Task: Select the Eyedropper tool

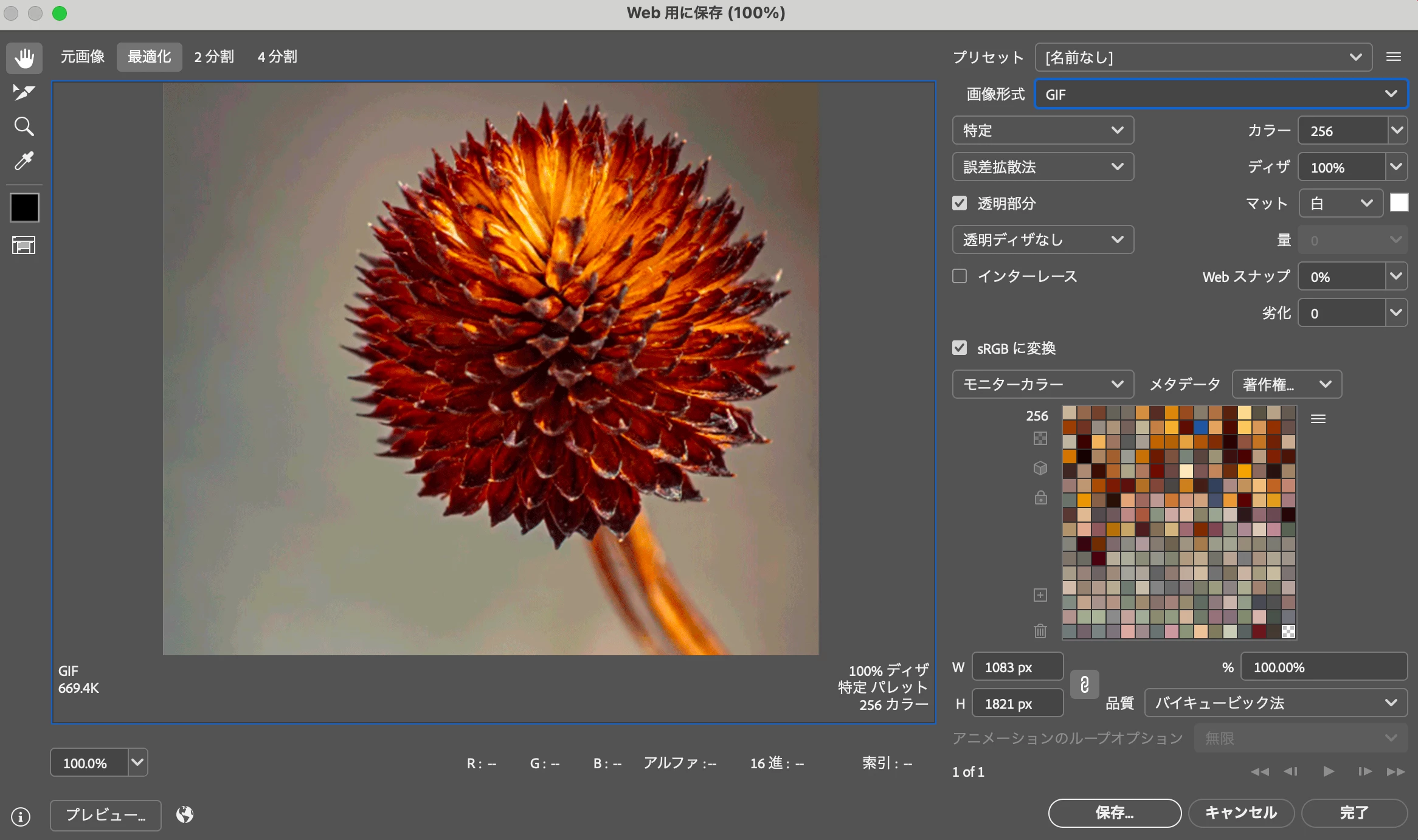Action: pyautogui.click(x=24, y=161)
